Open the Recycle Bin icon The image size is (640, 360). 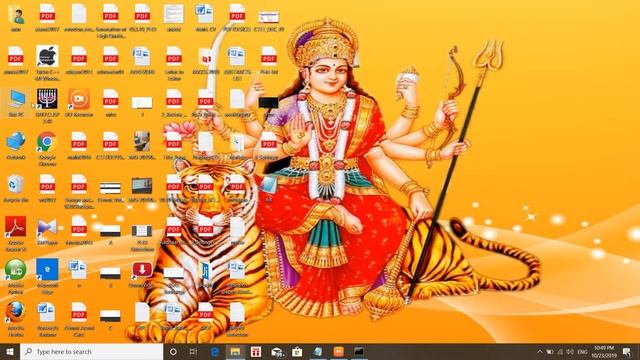(16, 184)
